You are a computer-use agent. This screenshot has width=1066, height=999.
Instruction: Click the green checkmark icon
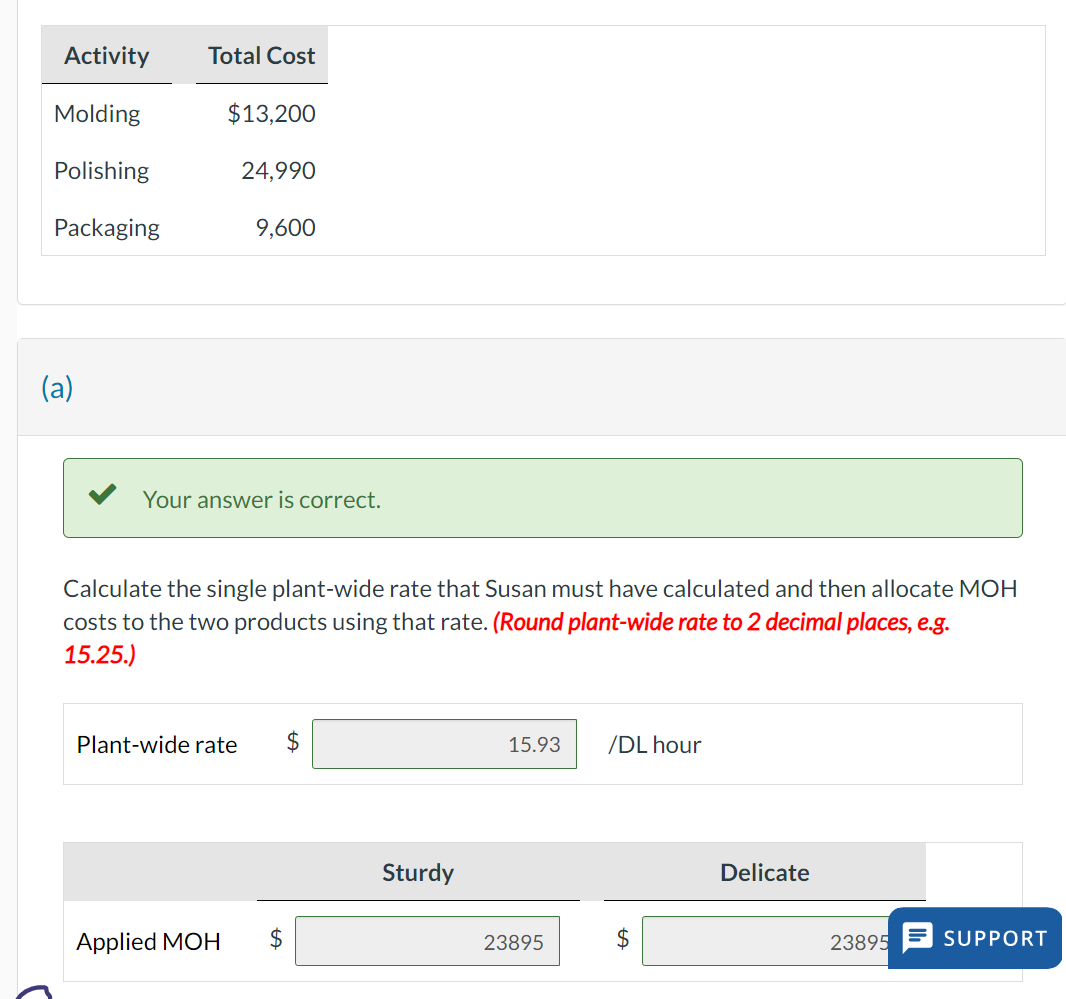coord(102,497)
